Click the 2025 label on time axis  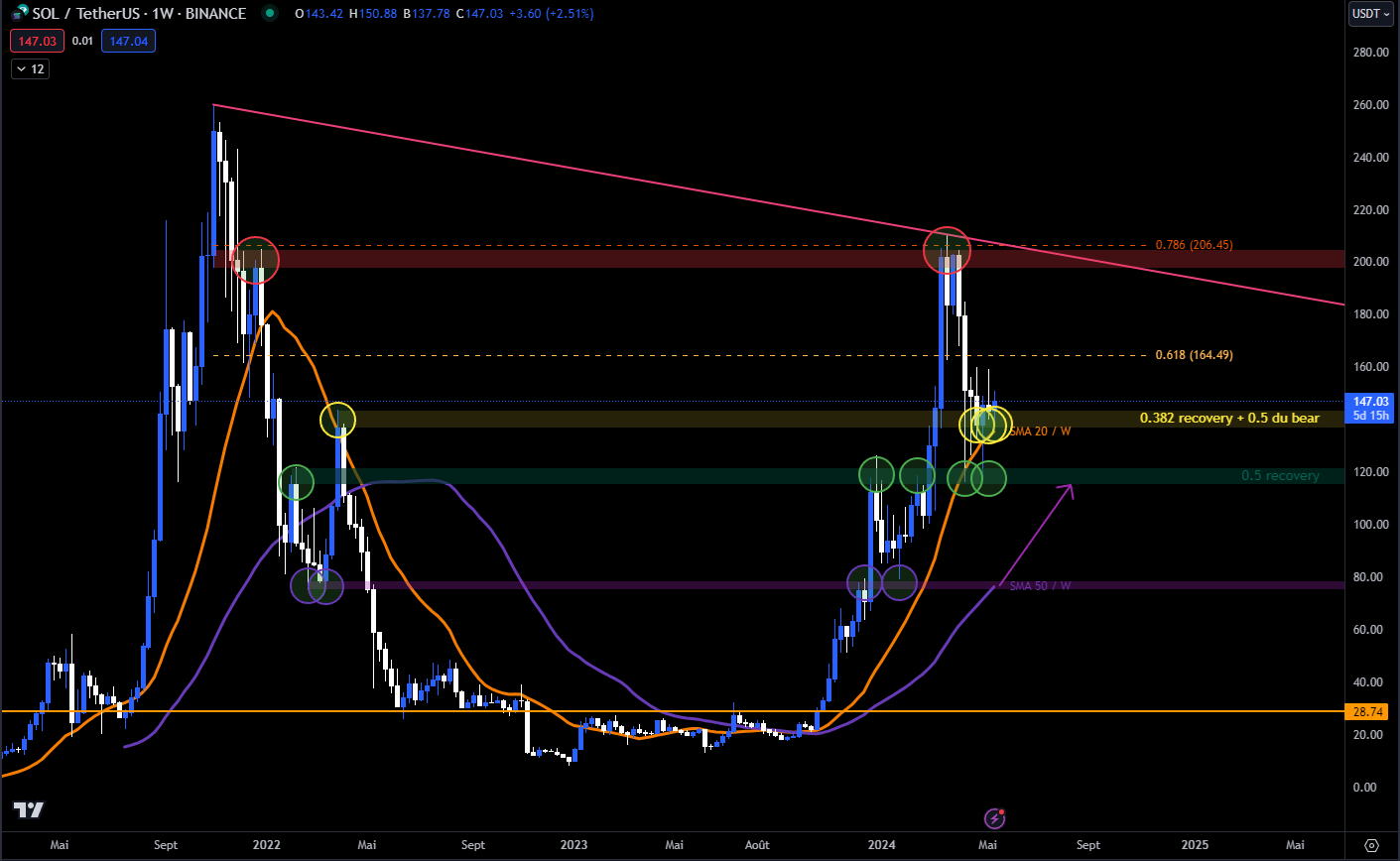pyautogui.click(x=1196, y=845)
